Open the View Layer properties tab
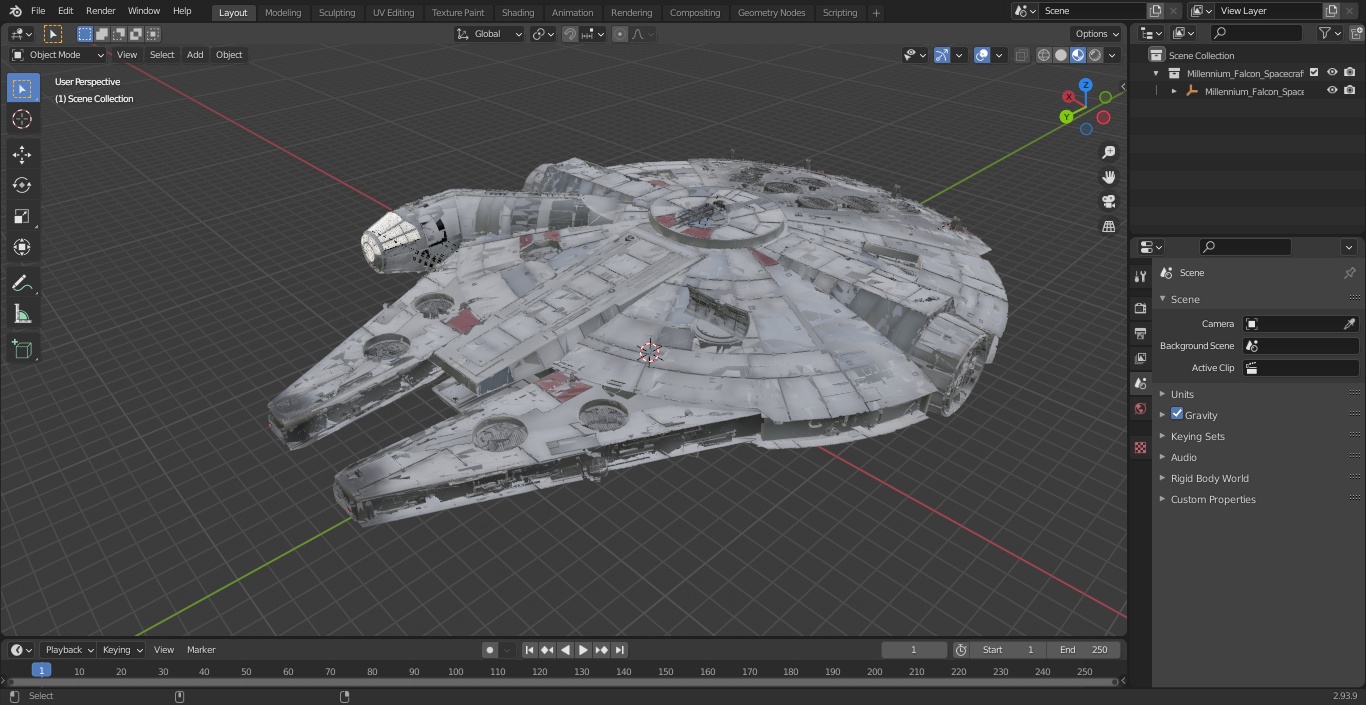Viewport: 1366px width, 705px height. 1140,358
